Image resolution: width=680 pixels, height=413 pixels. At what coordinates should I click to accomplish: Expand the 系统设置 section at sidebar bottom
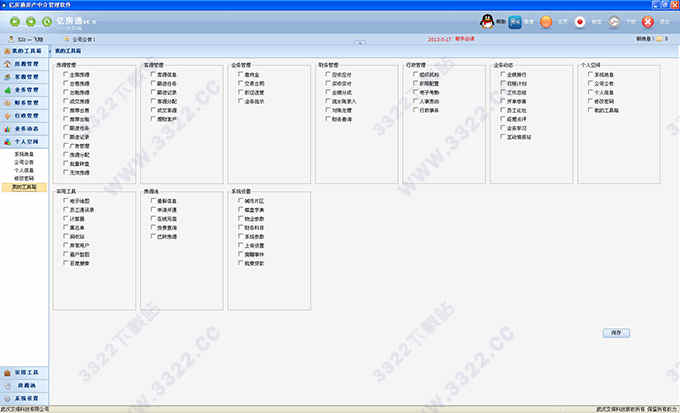pyautogui.click(x=24, y=398)
